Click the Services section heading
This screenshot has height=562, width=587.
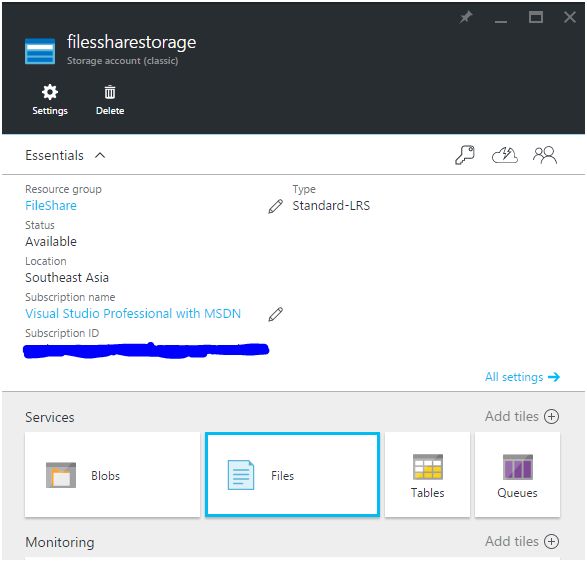[50, 417]
